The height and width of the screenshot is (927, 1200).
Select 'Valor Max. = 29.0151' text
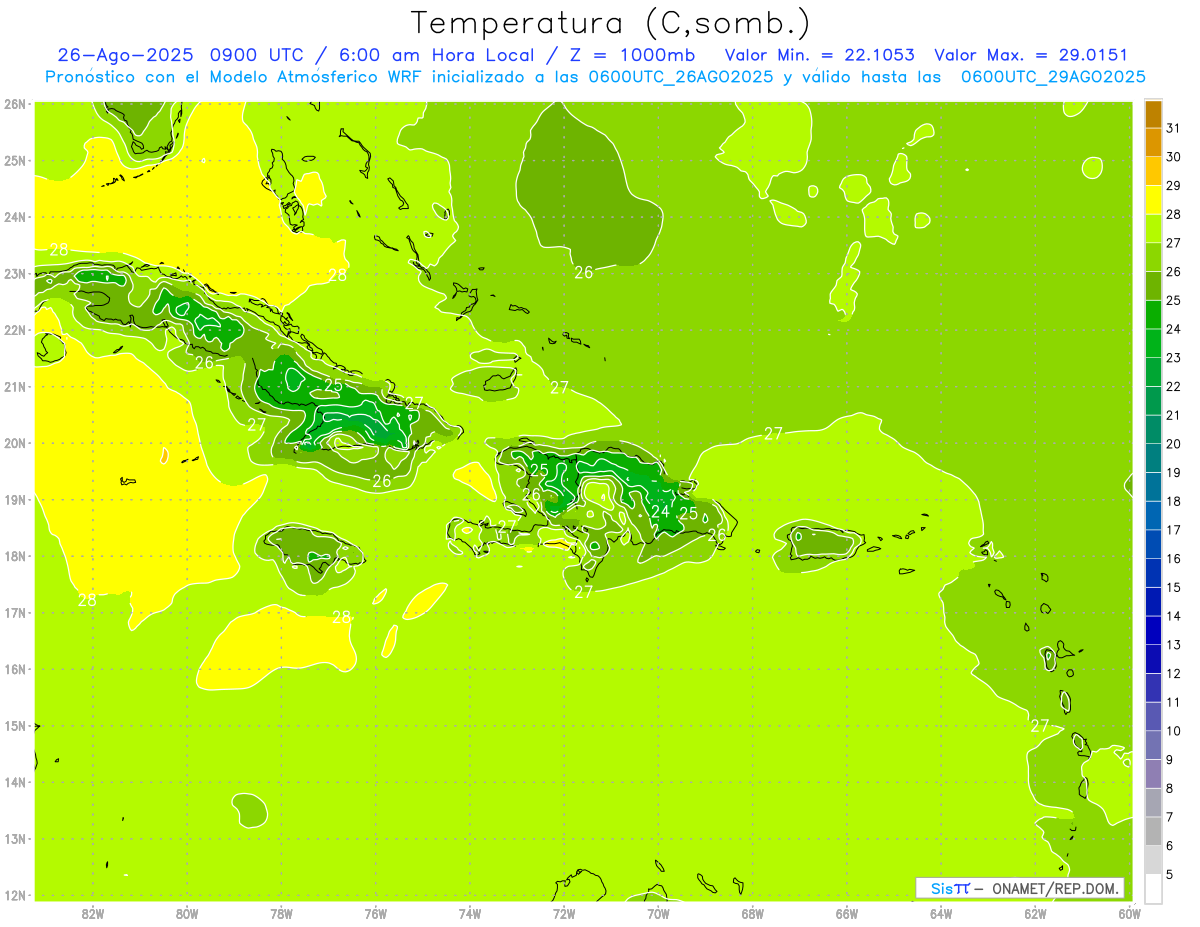click(x=1031, y=55)
